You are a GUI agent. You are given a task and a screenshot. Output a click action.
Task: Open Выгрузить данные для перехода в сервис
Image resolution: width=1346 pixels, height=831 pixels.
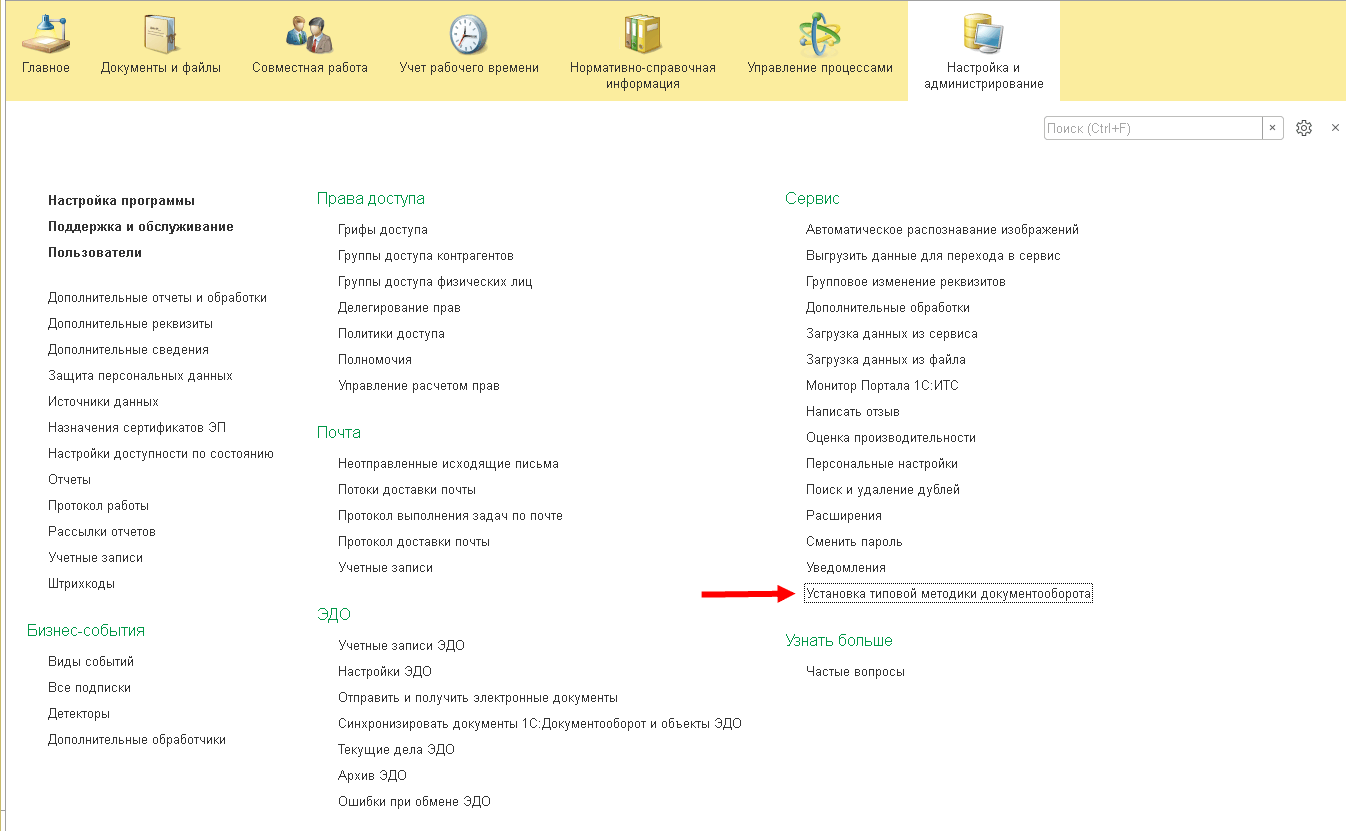coord(933,256)
